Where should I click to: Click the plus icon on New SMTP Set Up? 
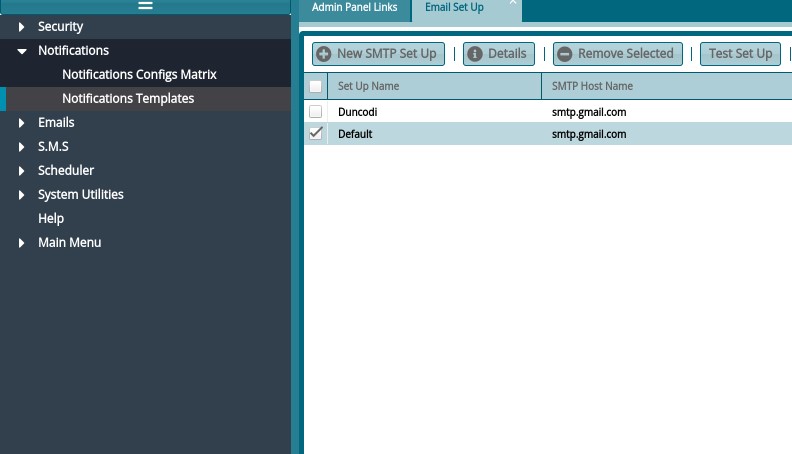pyautogui.click(x=324, y=54)
